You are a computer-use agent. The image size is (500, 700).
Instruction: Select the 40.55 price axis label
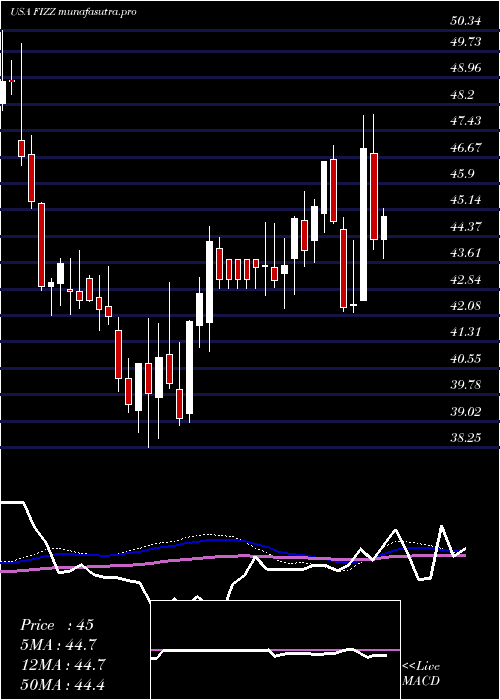pyautogui.click(x=465, y=358)
